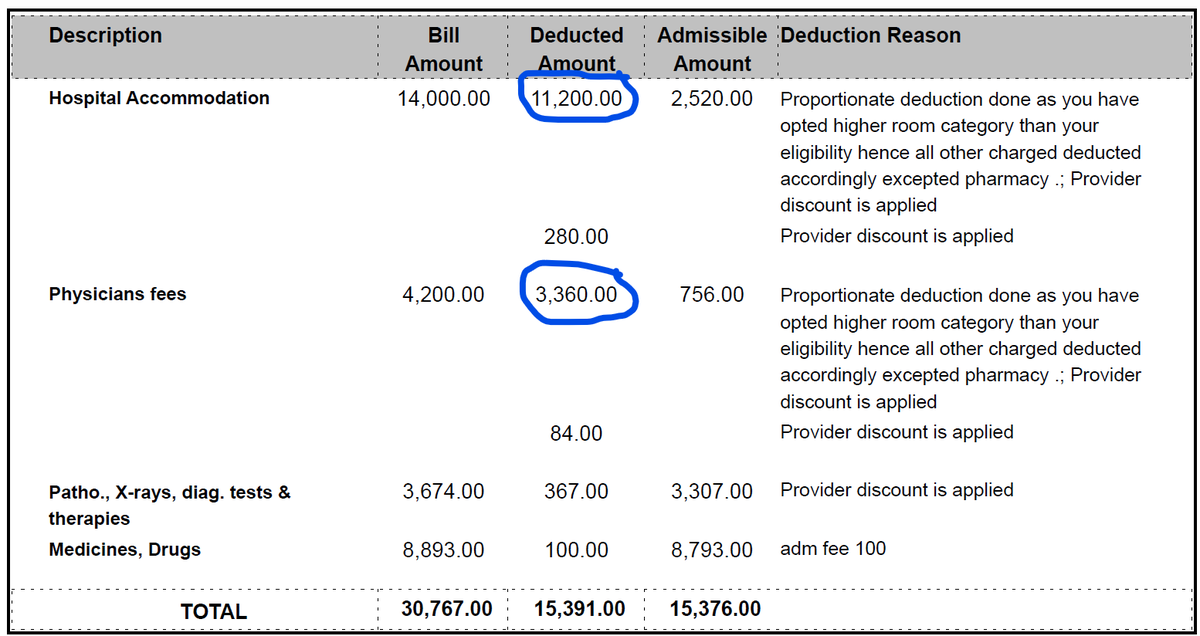Click Physicians fees proportionate deduction reason text
The height and width of the screenshot is (636, 1200).
tap(961, 348)
